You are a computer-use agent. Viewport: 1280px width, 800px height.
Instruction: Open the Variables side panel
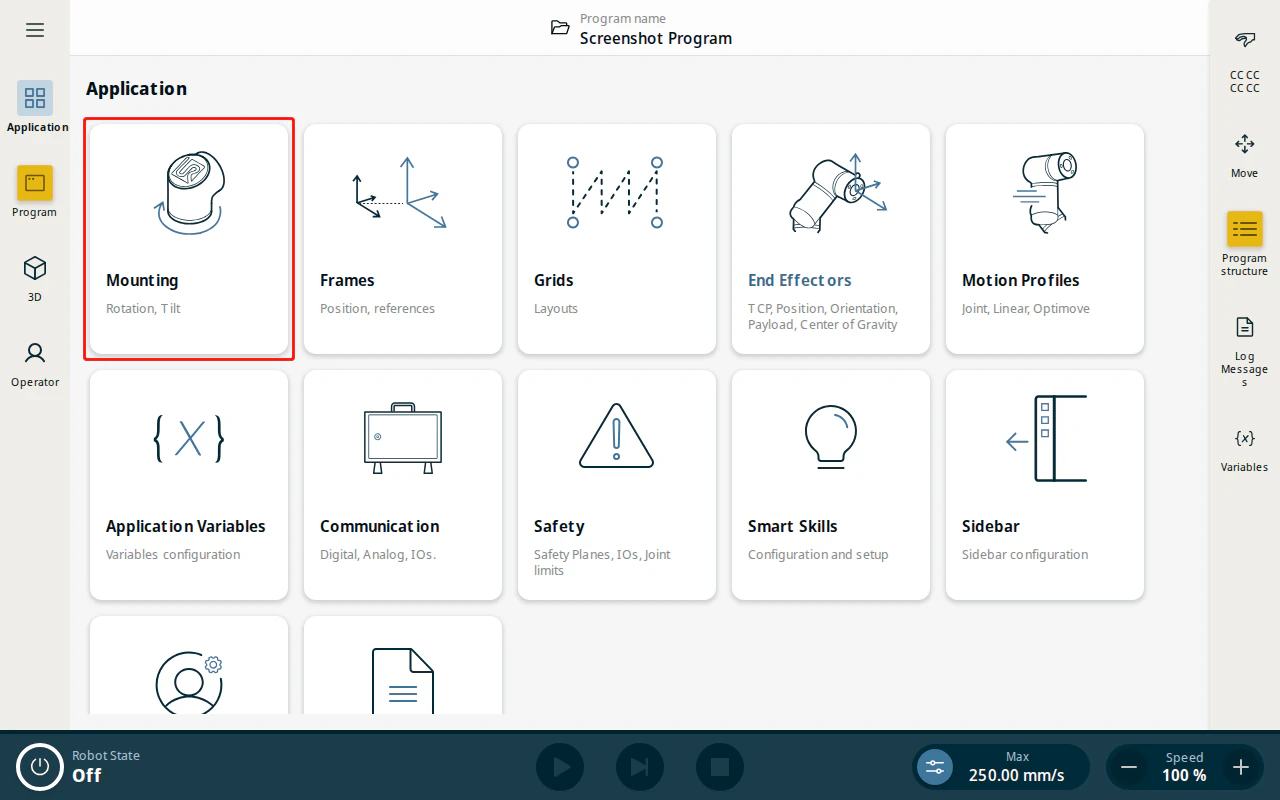point(1245,449)
